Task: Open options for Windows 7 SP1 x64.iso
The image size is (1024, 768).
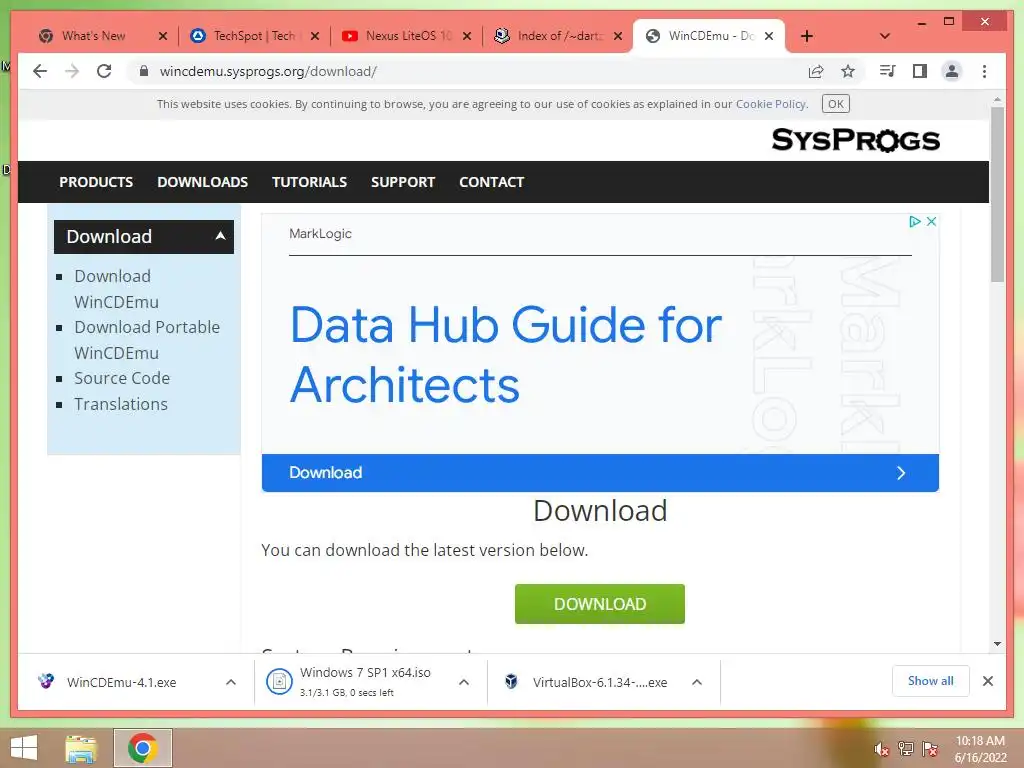Action: tap(464, 682)
